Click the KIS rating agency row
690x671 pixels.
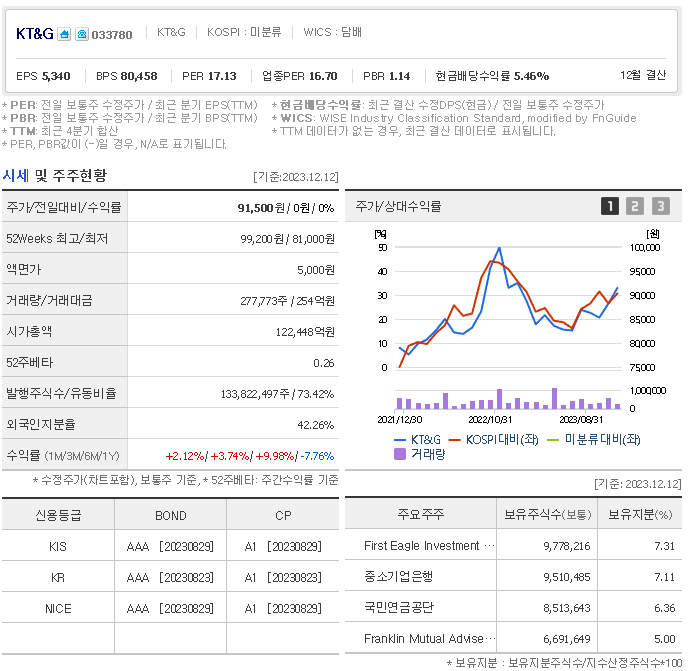[170, 546]
